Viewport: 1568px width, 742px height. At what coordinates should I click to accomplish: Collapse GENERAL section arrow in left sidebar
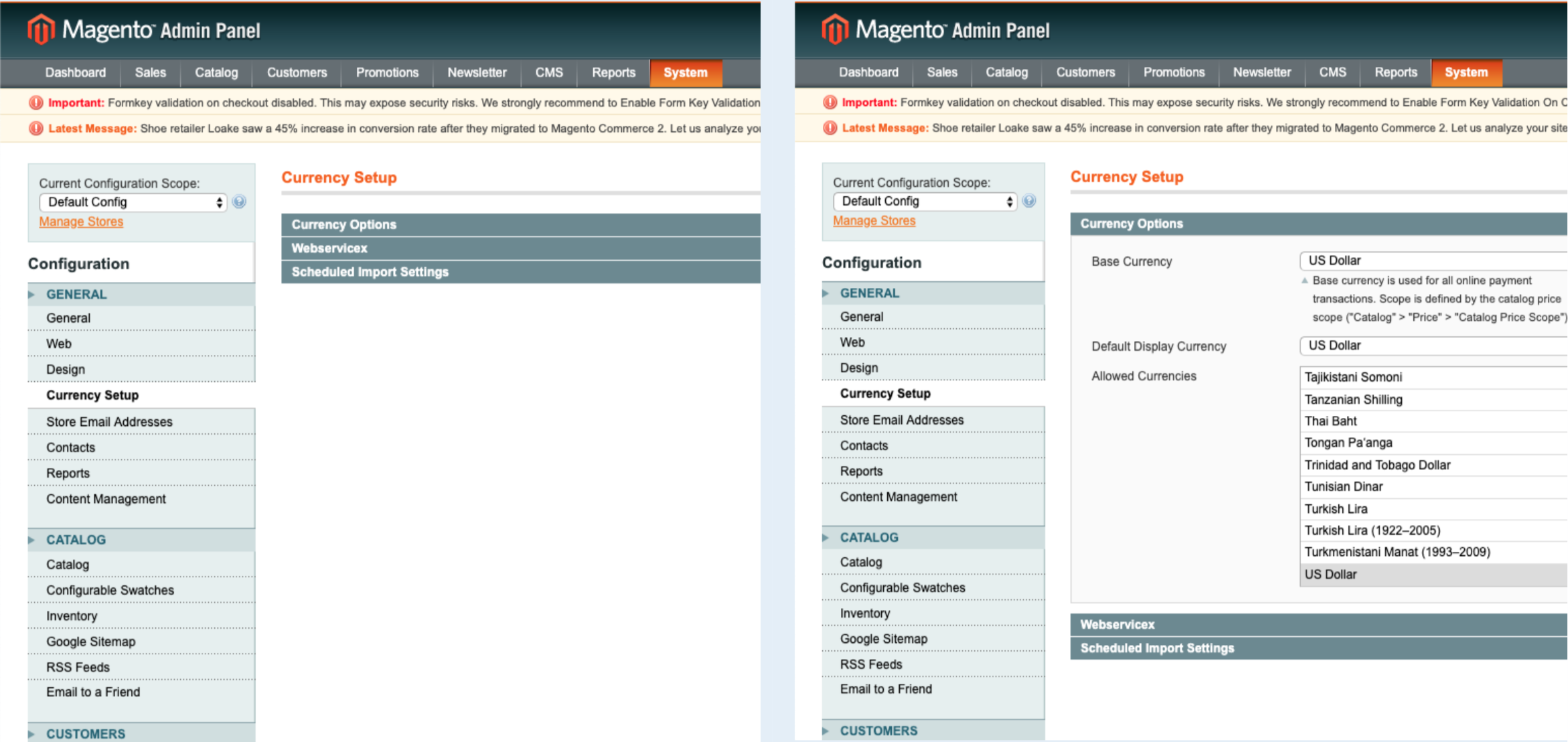(x=31, y=294)
